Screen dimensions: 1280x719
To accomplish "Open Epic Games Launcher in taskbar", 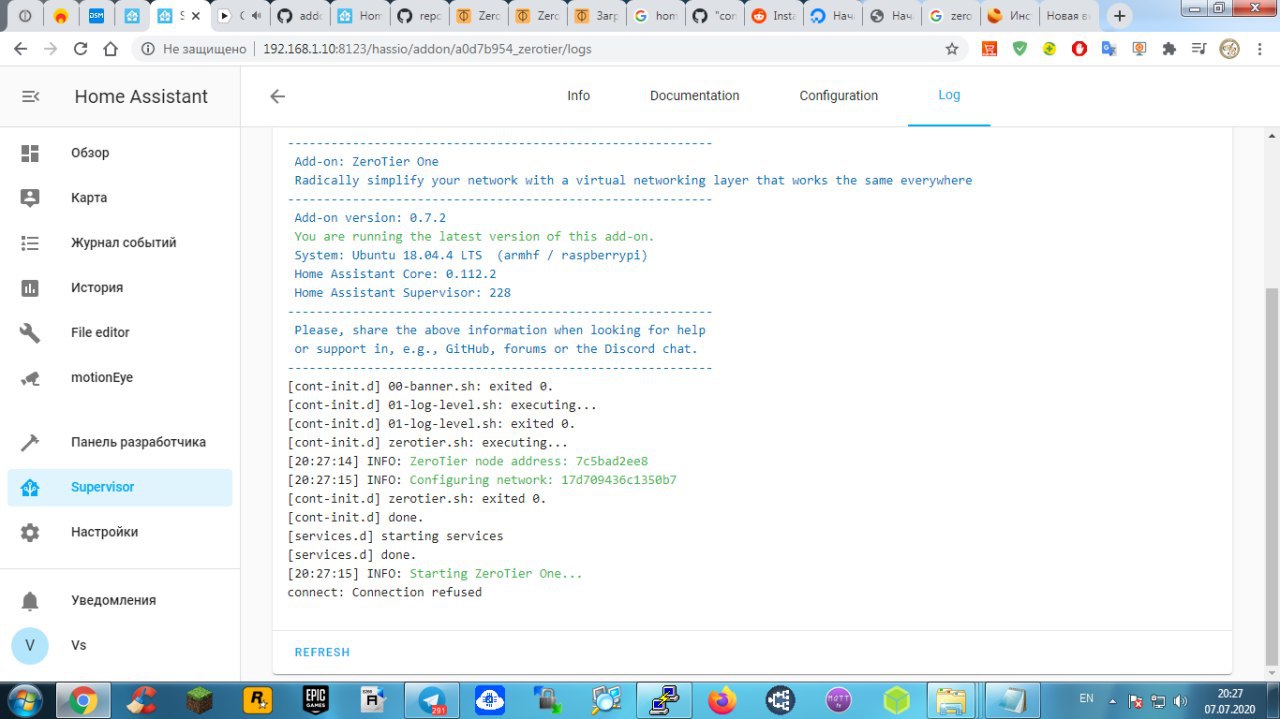I will [x=316, y=701].
